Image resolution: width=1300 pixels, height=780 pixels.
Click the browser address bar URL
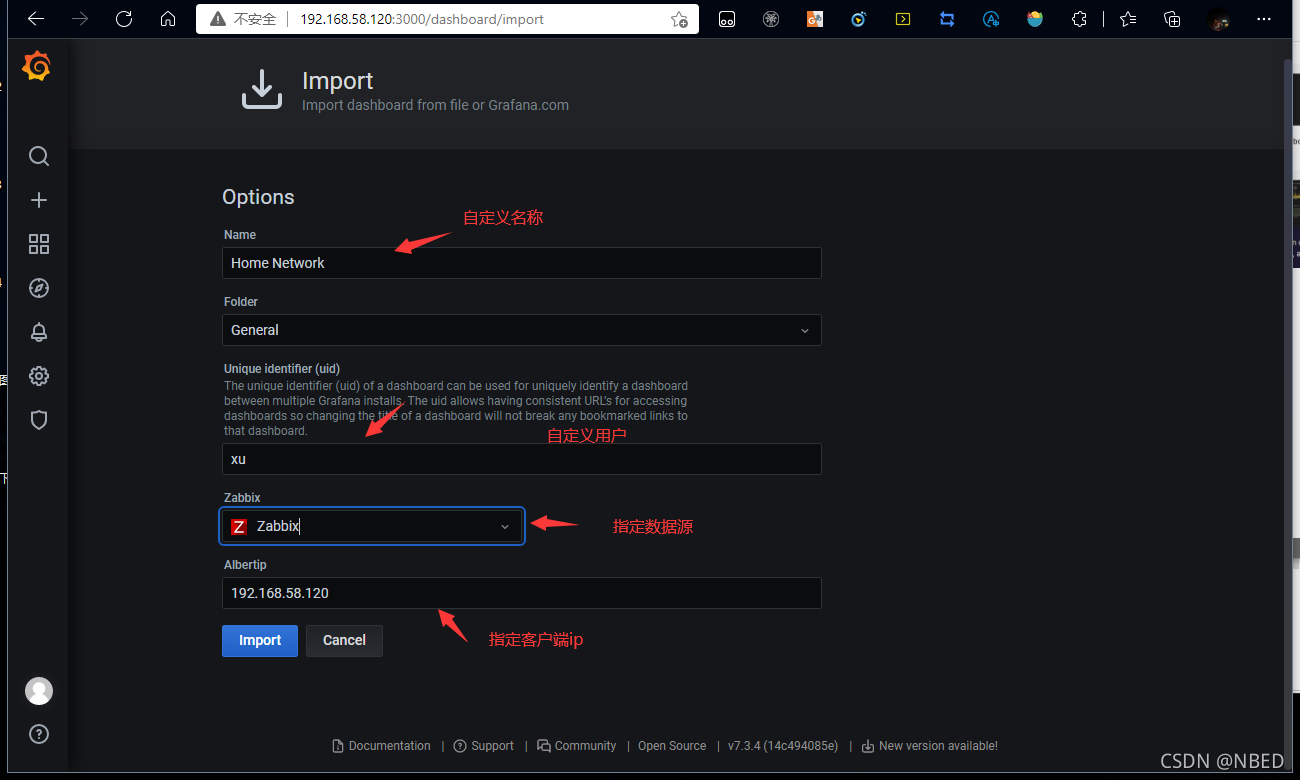pyautogui.click(x=422, y=19)
